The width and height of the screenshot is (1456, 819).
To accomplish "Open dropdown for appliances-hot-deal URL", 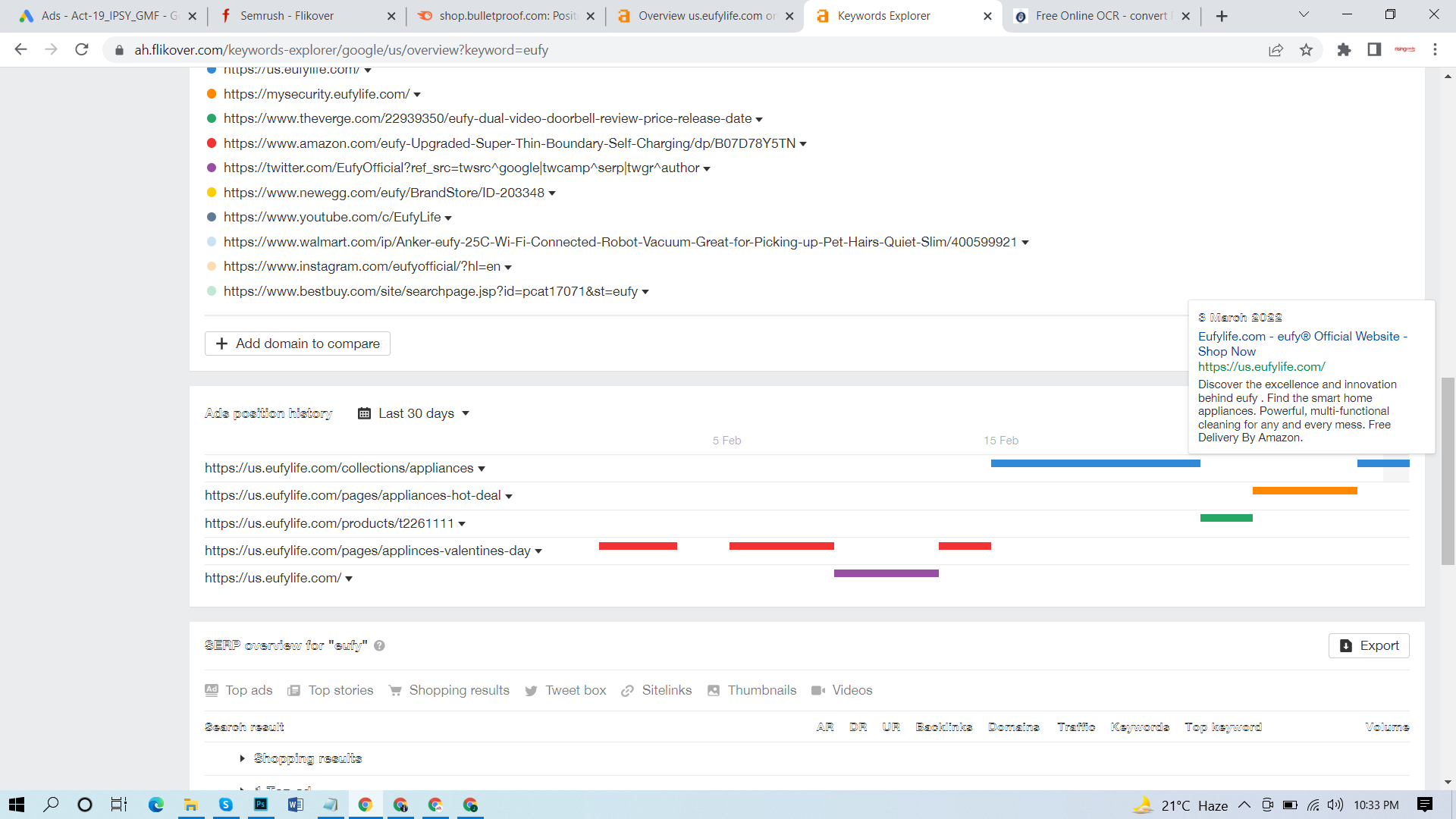I will (509, 496).
